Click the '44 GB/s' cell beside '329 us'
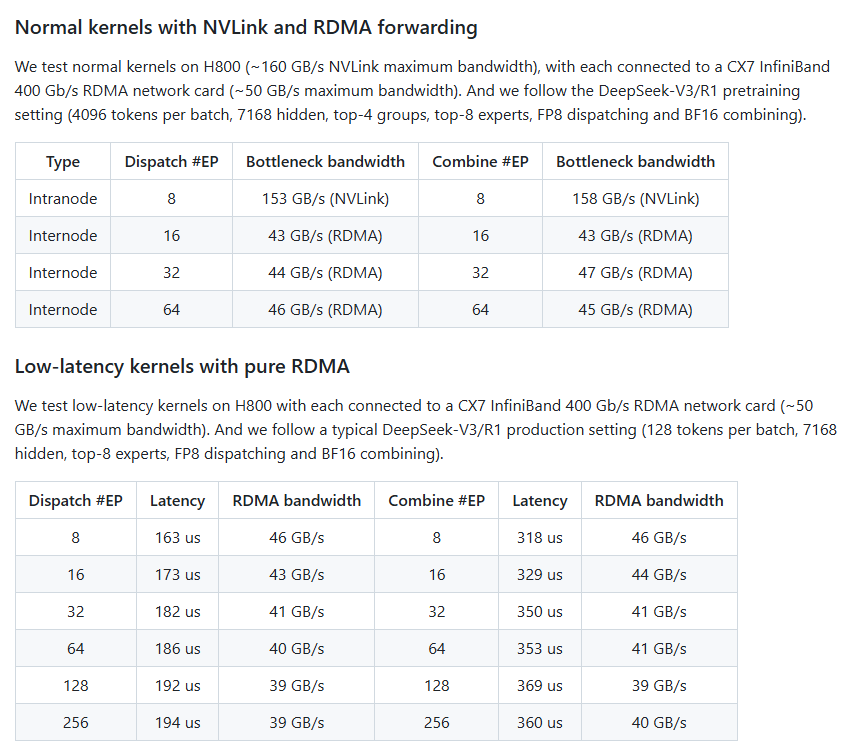 tap(659, 574)
